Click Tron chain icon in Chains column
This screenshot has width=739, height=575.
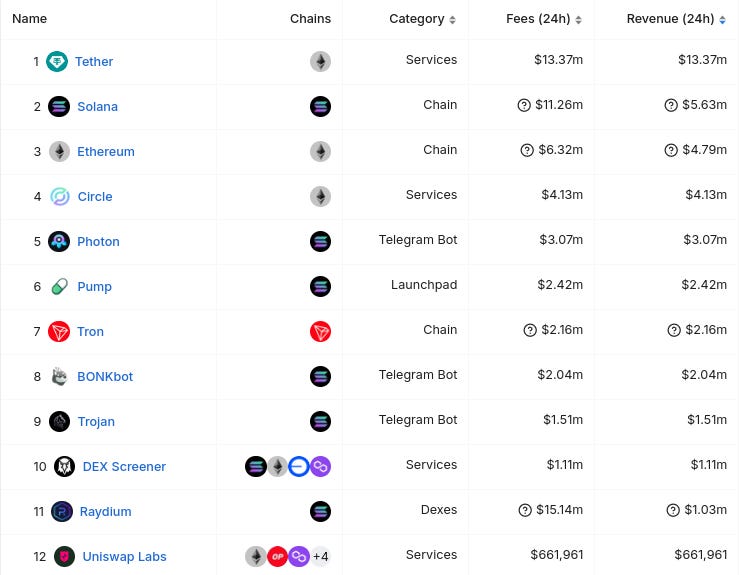tap(320, 331)
